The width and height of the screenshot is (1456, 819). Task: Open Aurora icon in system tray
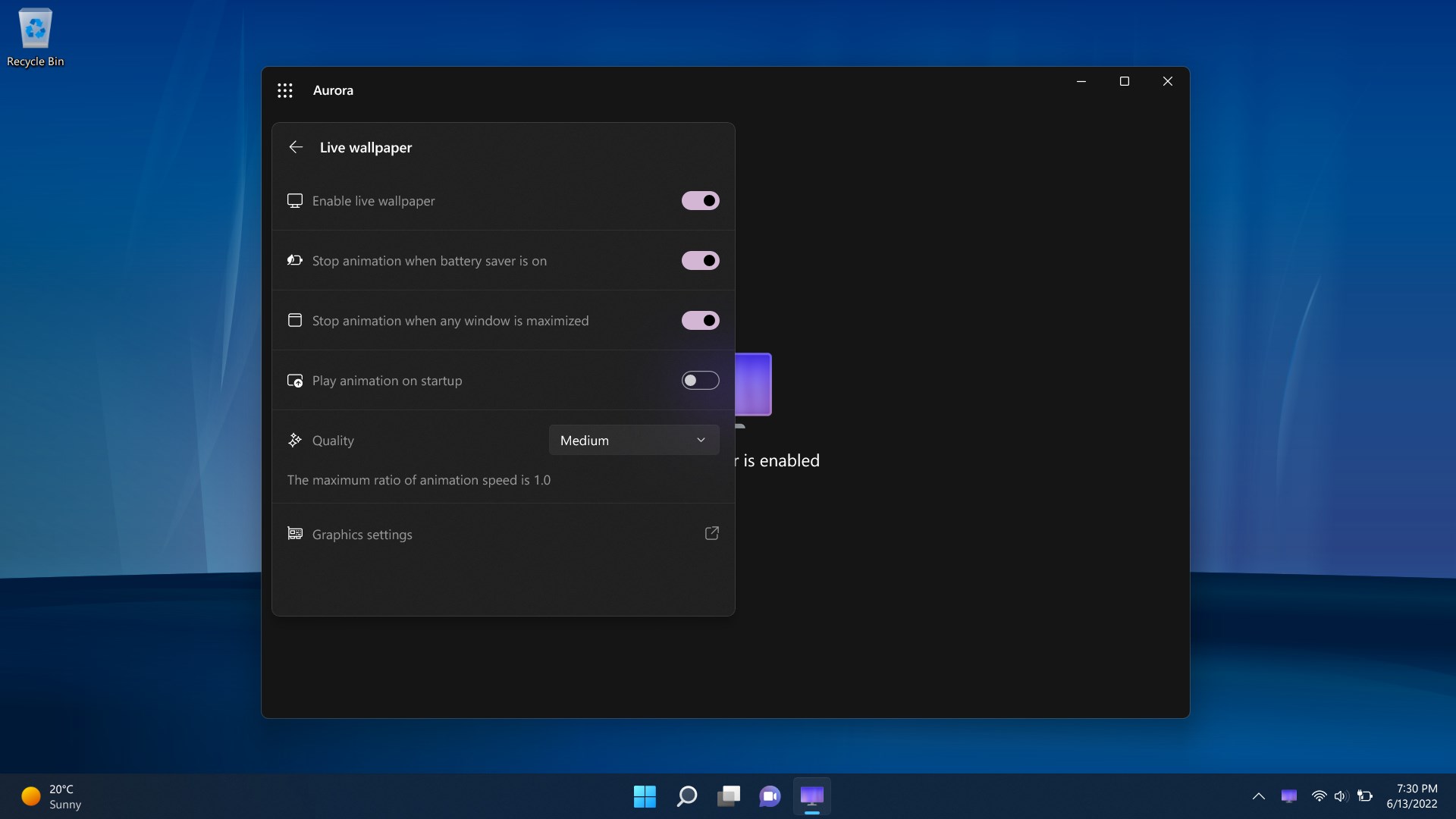point(1288,795)
